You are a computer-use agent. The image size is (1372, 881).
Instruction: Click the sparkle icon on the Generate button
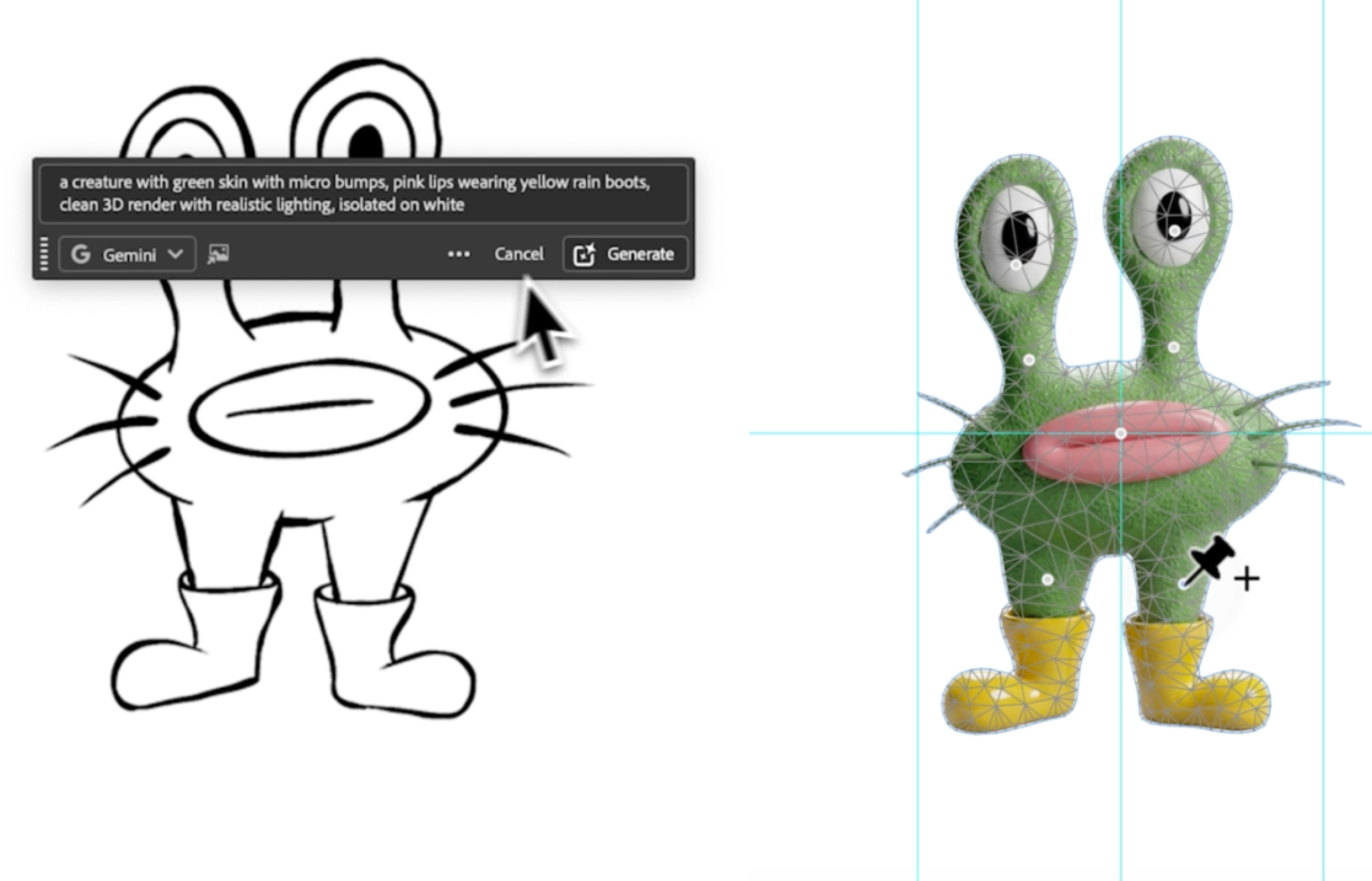[x=585, y=254]
